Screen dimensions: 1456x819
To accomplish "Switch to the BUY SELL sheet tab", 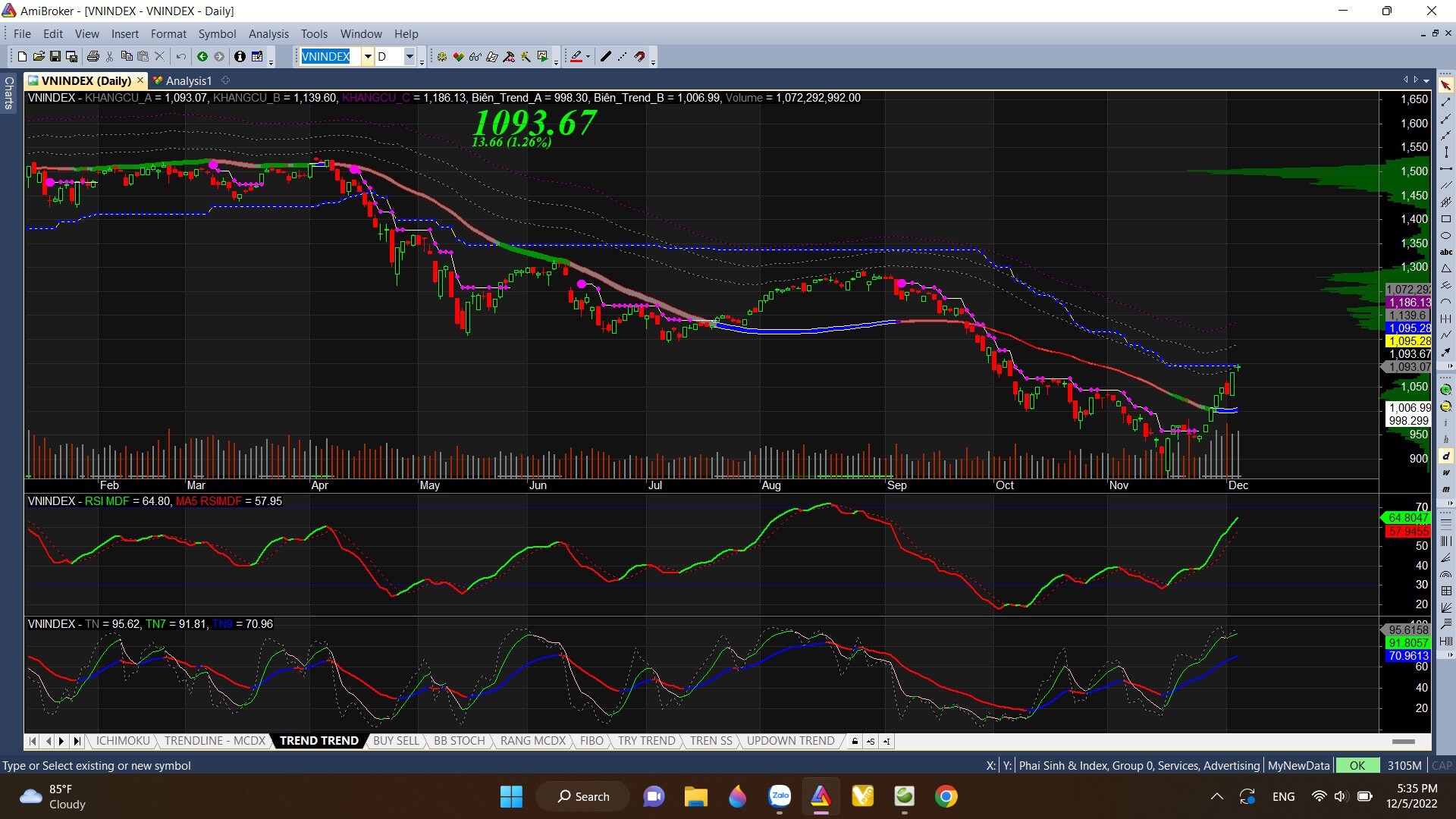I will point(396,741).
